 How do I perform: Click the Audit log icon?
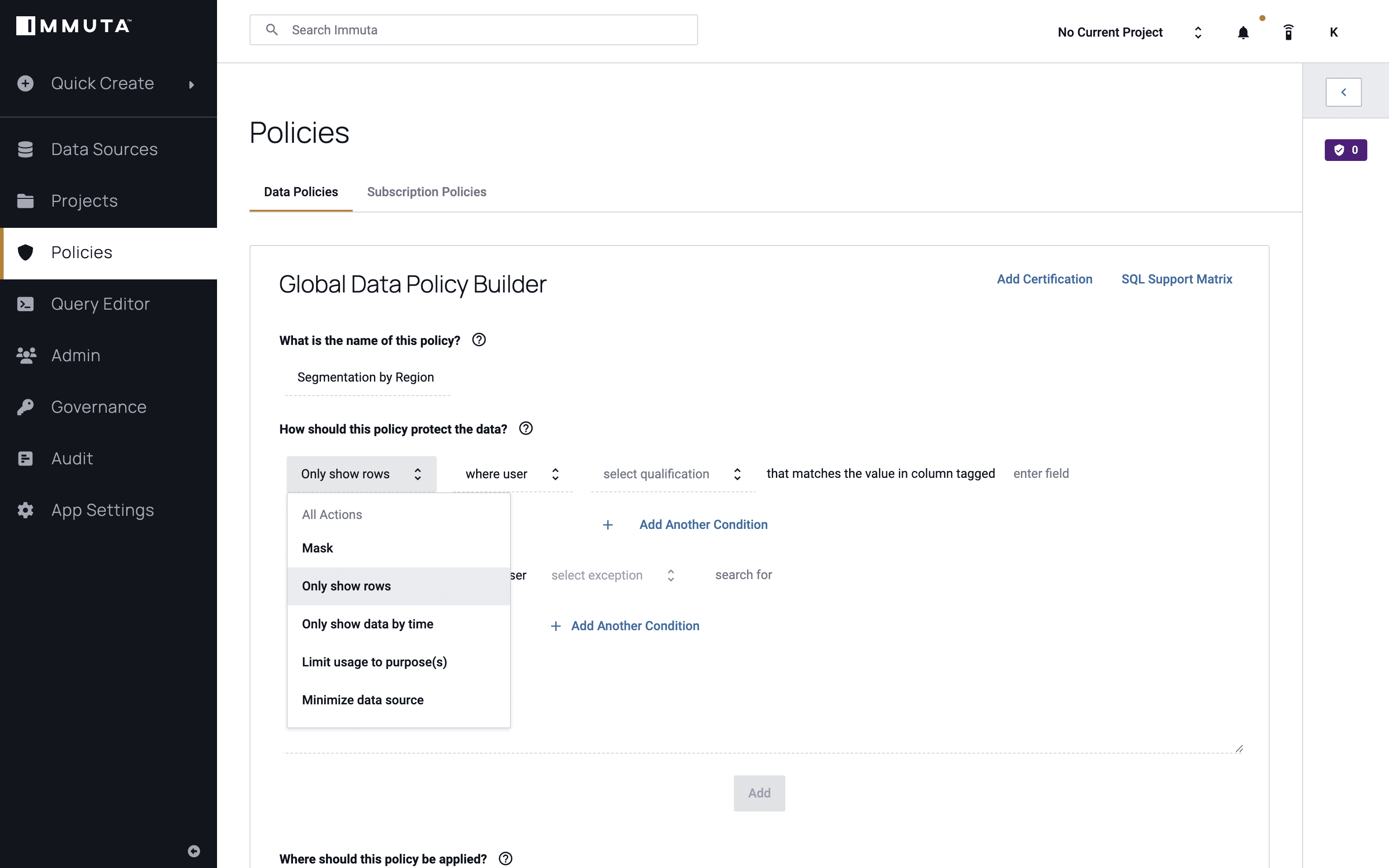[25, 459]
